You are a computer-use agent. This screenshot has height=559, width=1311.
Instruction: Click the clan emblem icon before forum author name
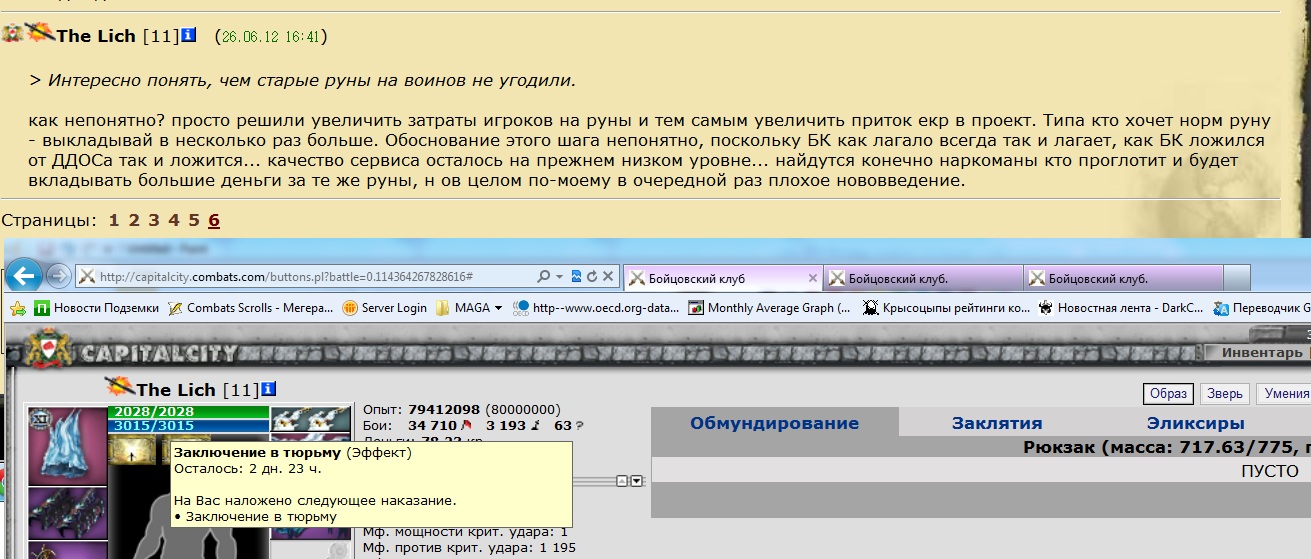[x=13, y=34]
